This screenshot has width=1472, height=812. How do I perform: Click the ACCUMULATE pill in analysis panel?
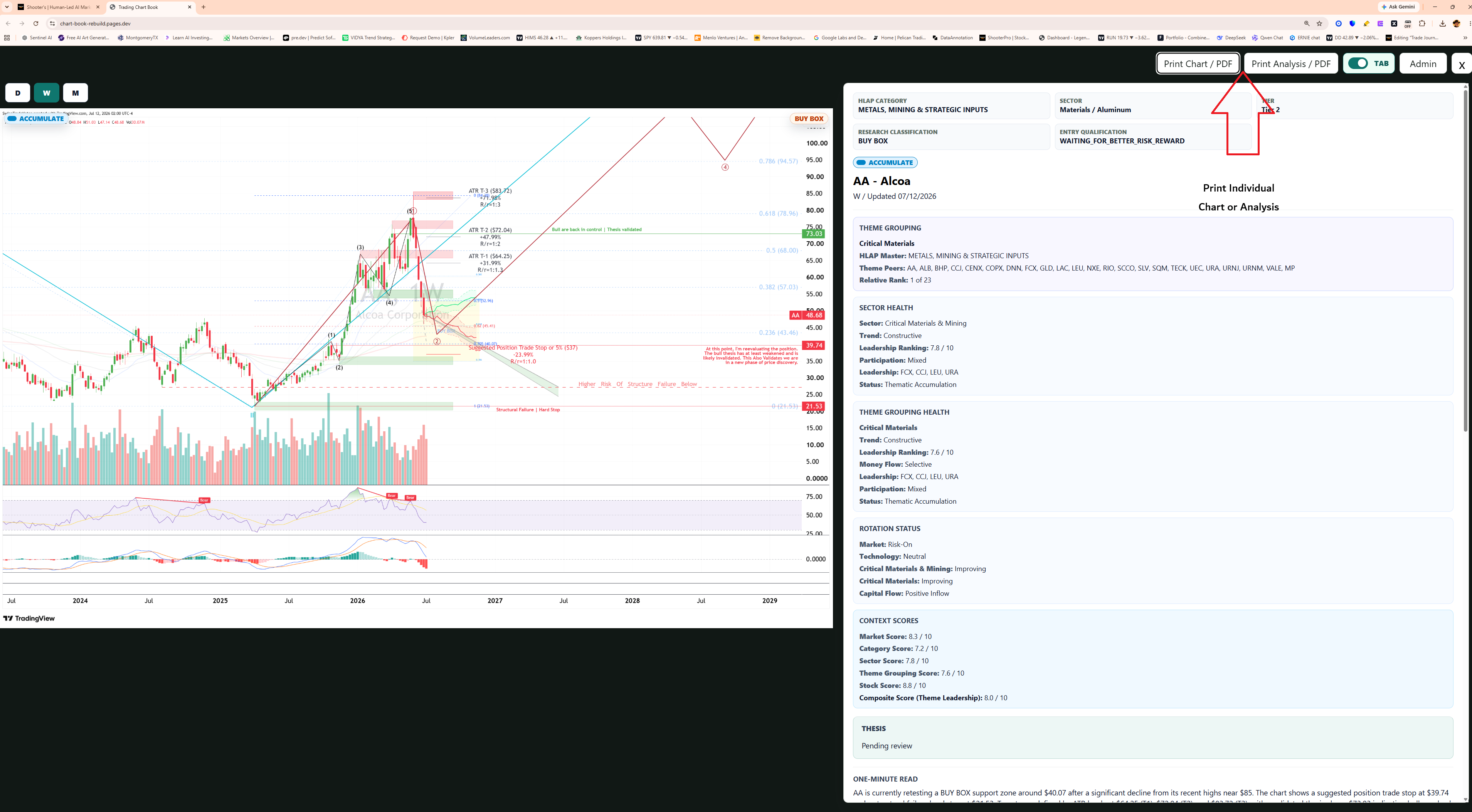click(885, 162)
